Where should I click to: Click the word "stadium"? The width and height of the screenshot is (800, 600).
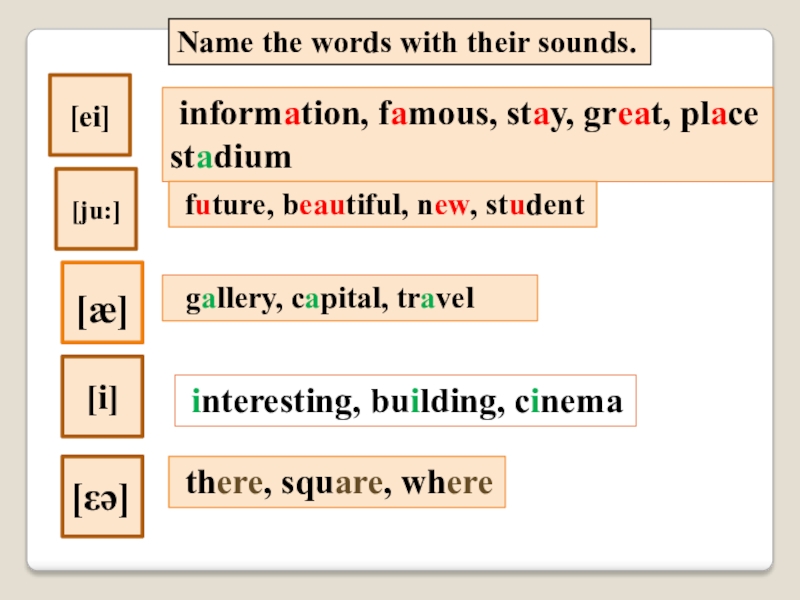231,157
